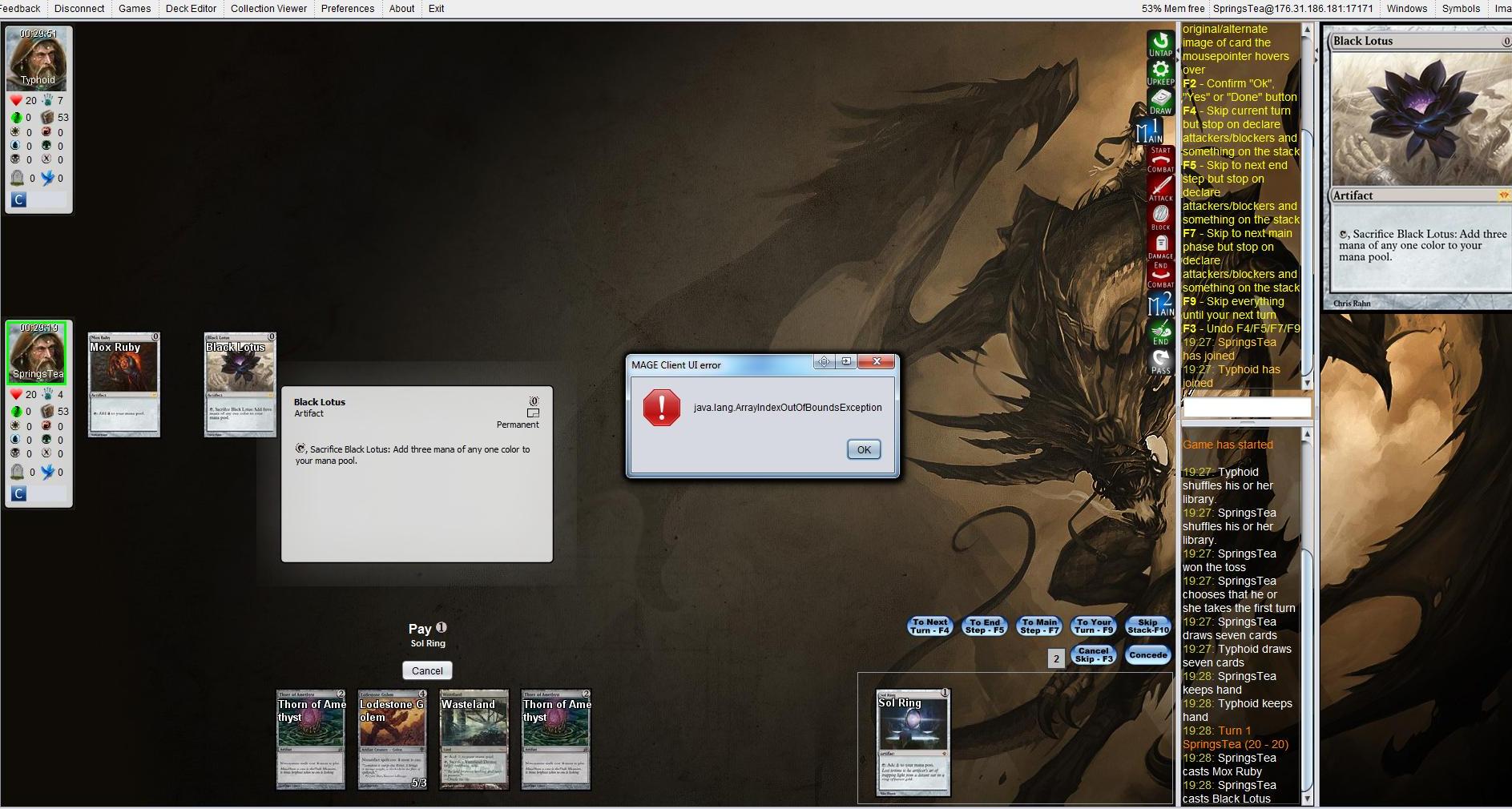Click Typhoid's library deck icon
Image resolution: width=1512 pixels, height=809 pixels.
click(x=47, y=117)
